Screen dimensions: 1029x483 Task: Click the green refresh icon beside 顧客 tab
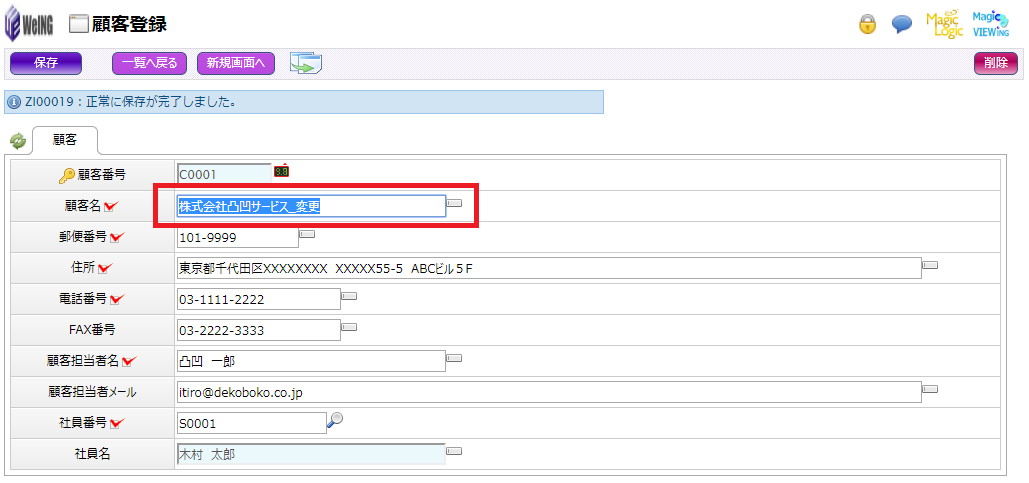[17, 141]
